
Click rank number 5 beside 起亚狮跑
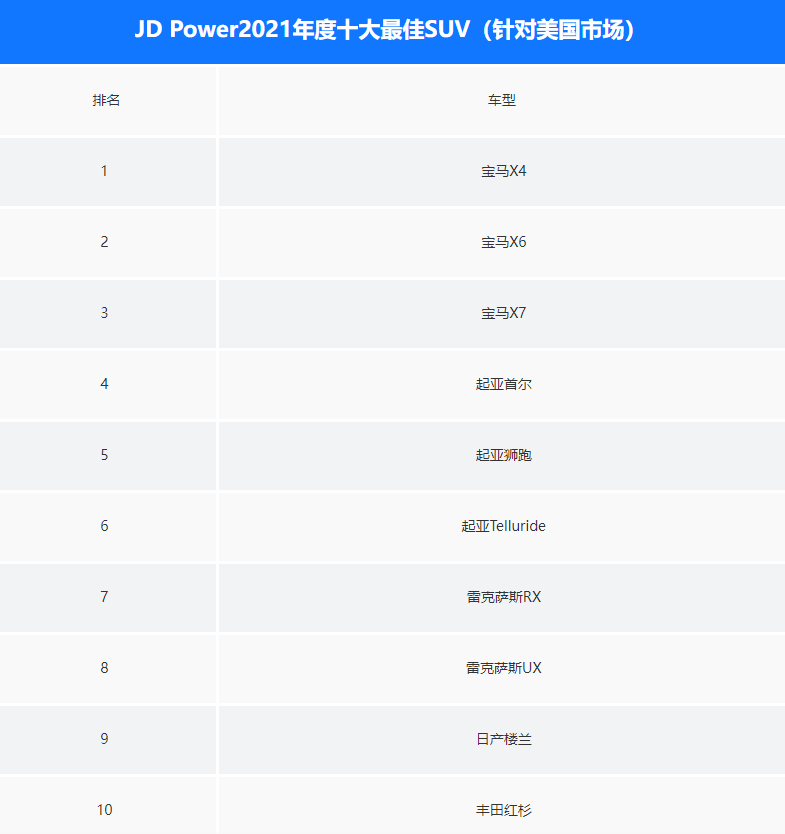104,455
